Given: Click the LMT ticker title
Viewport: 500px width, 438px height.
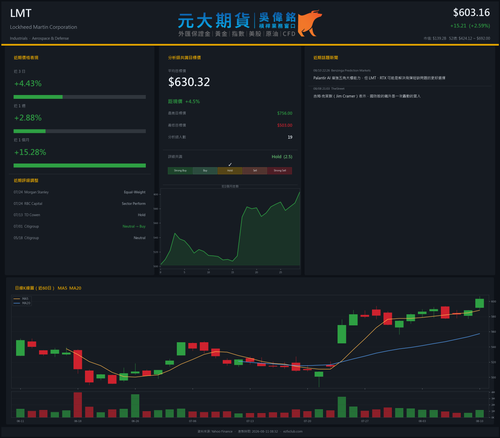Looking at the screenshot, I should (x=21, y=13).
